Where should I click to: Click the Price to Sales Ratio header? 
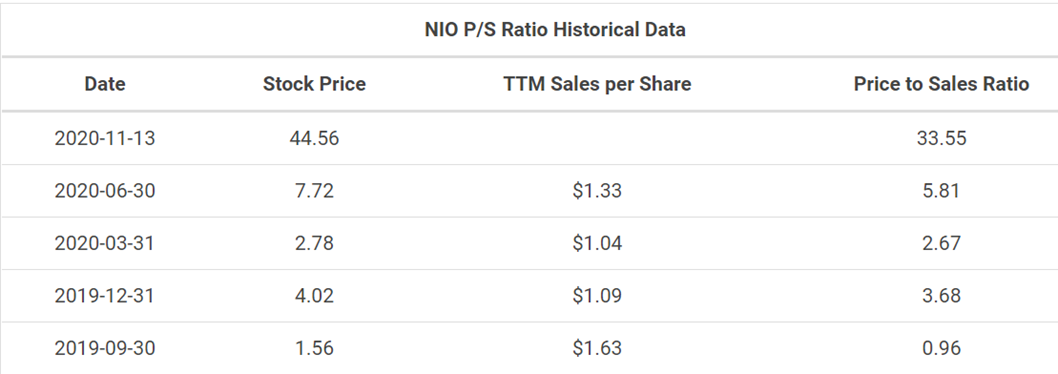(941, 84)
